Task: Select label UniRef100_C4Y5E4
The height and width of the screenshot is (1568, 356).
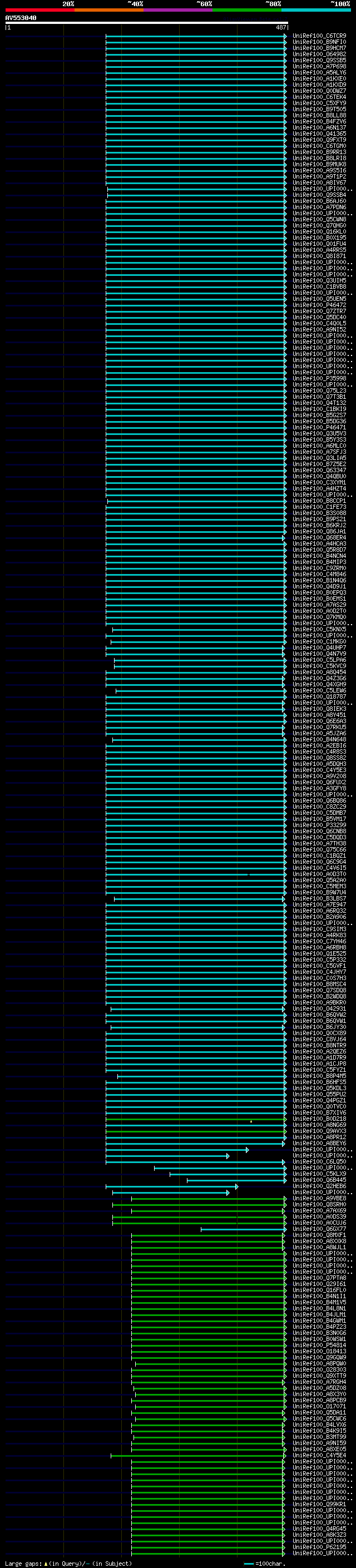Action: click(x=319, y=1456)
